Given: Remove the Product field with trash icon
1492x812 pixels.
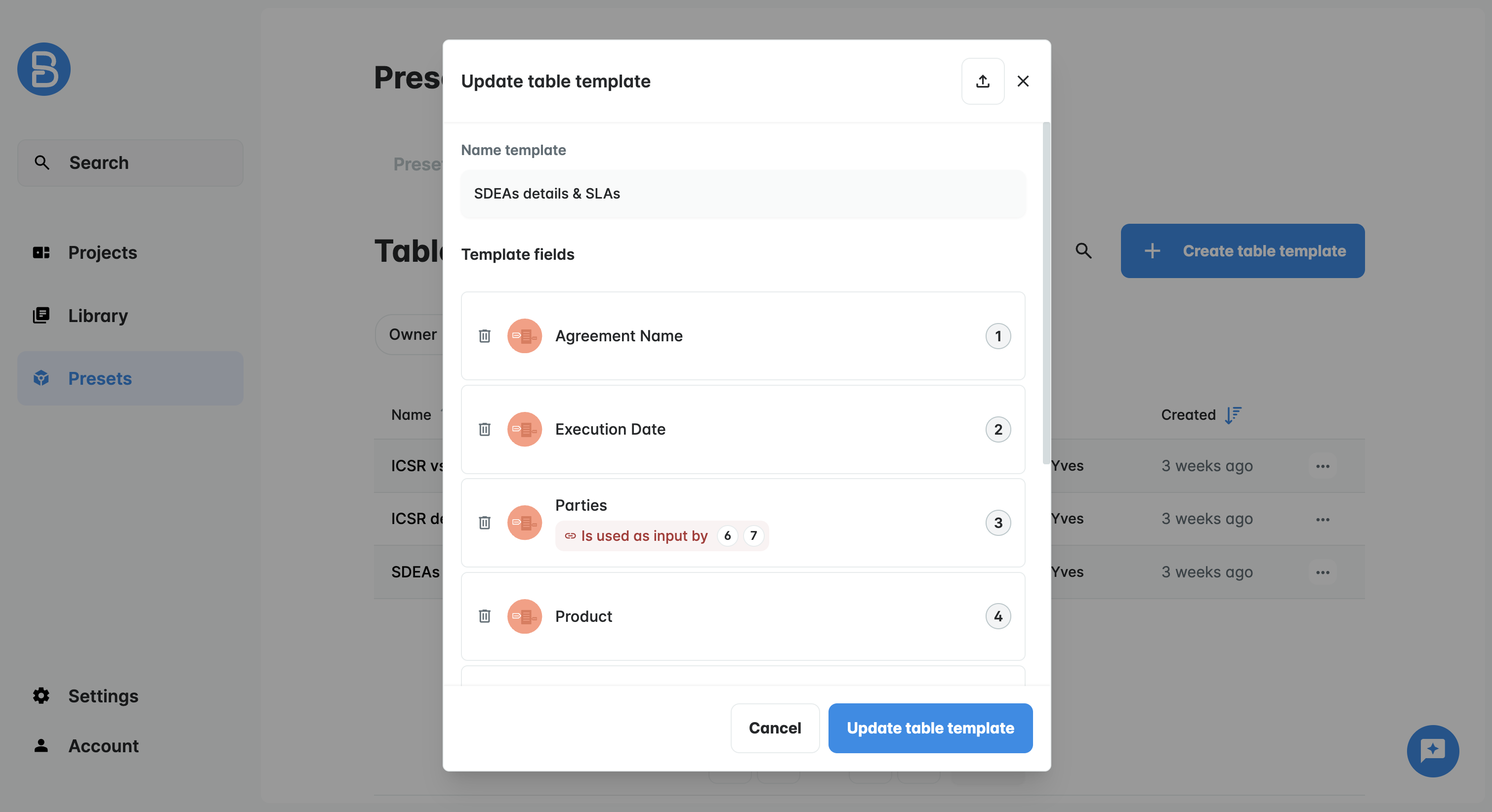Looking at the screenshot, I should tap(485, 616).
